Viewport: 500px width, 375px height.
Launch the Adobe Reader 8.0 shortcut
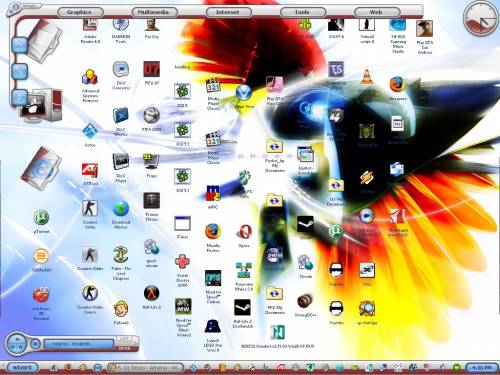(x=90, y=25)
